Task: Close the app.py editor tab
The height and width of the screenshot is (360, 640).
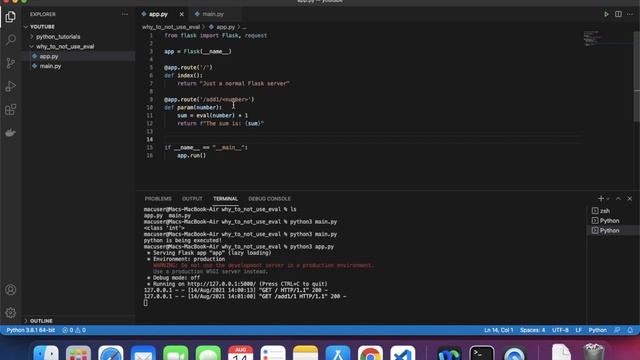Action: [x=182, y=14]
